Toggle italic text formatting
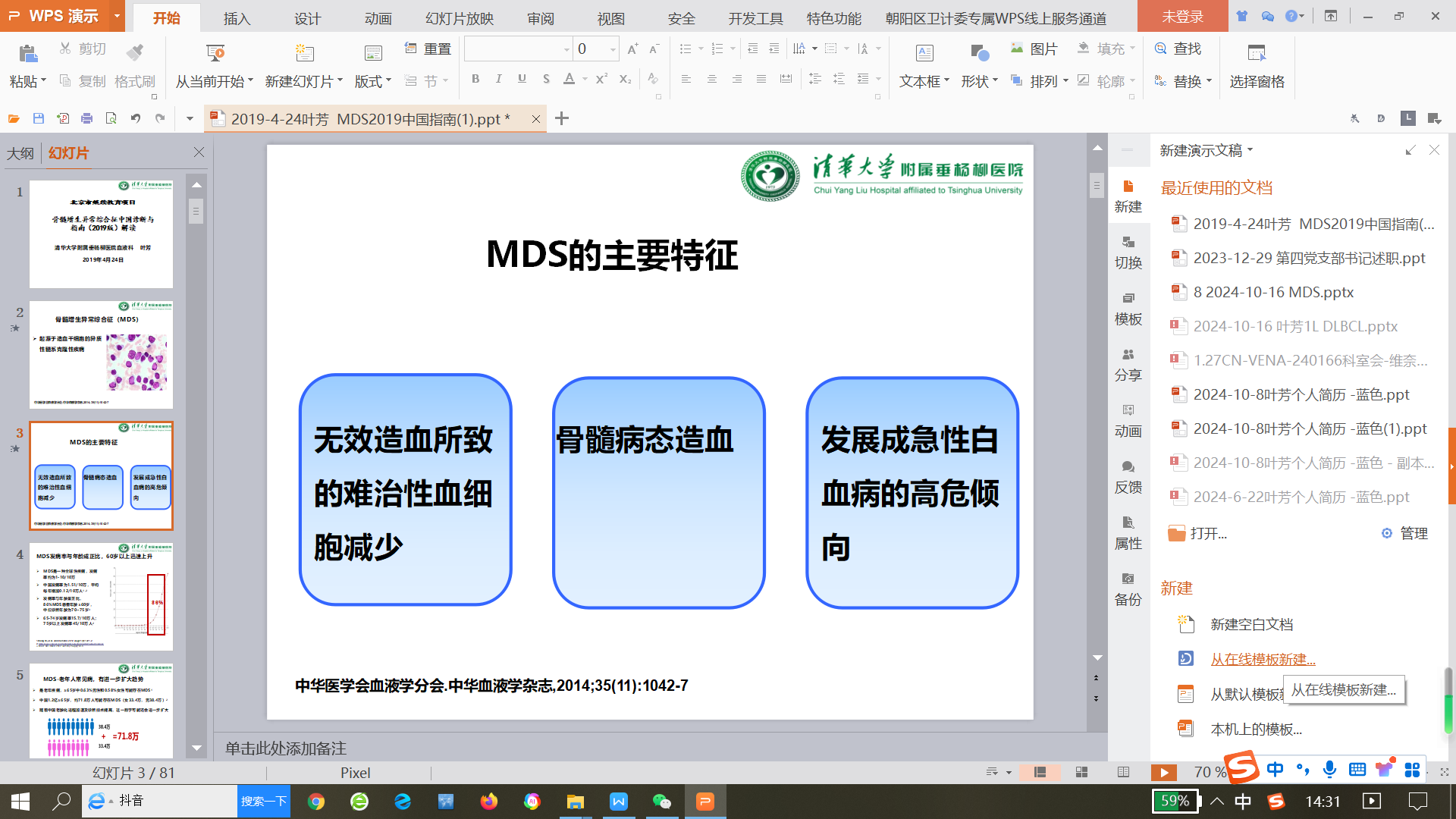 point(498,79)
